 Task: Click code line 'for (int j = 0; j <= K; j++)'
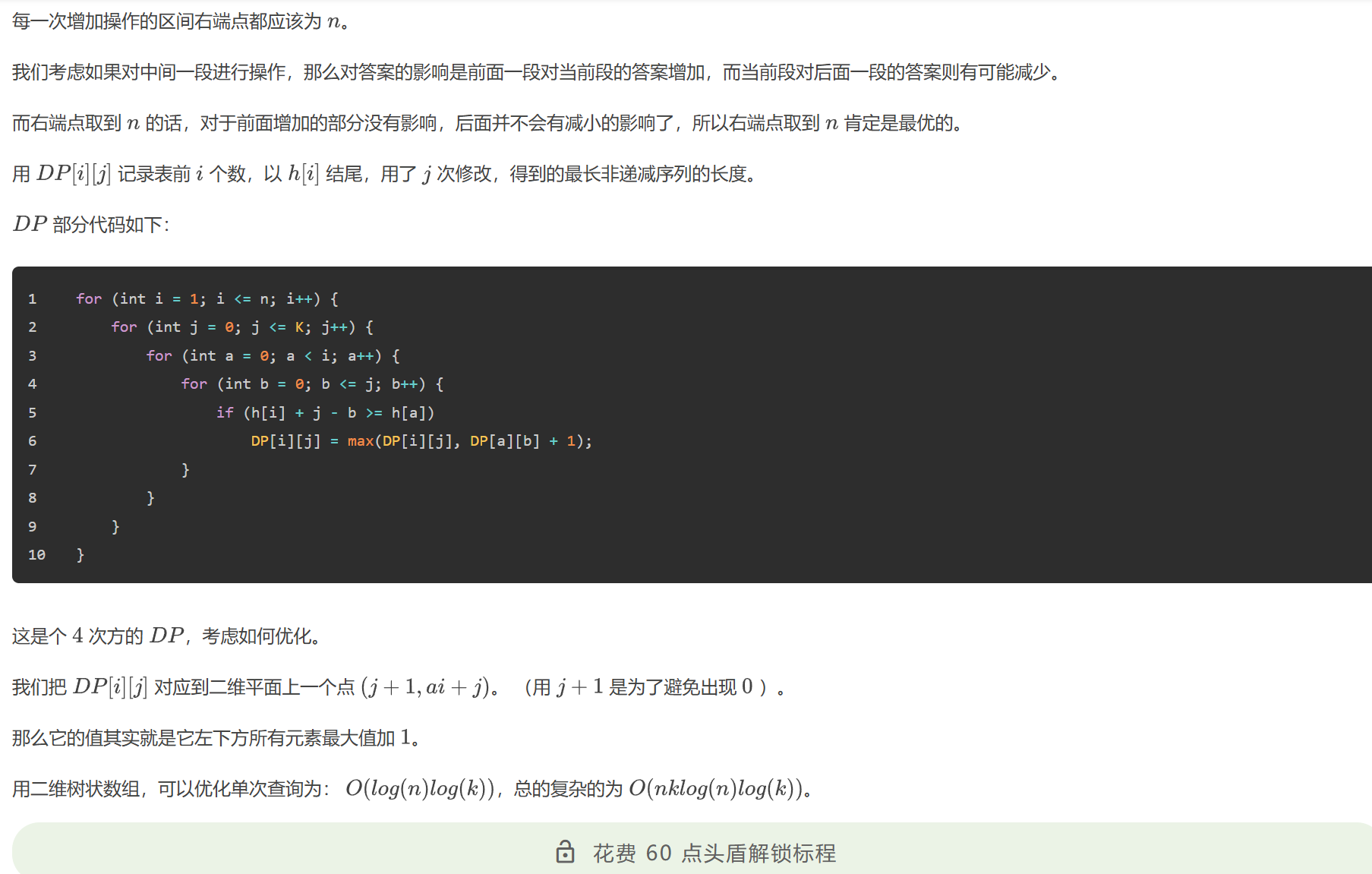242,327
